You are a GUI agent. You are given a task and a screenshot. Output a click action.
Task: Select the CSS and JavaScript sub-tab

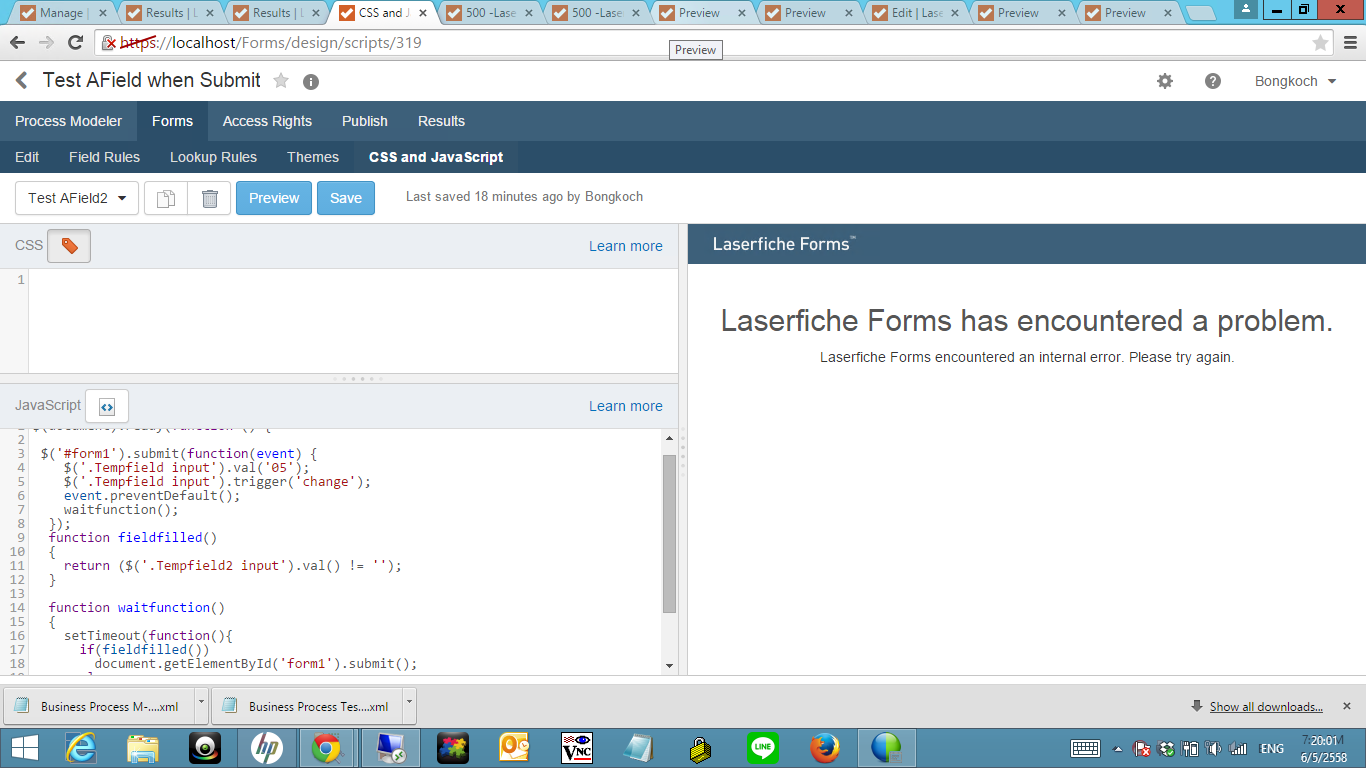click(436, 157)
